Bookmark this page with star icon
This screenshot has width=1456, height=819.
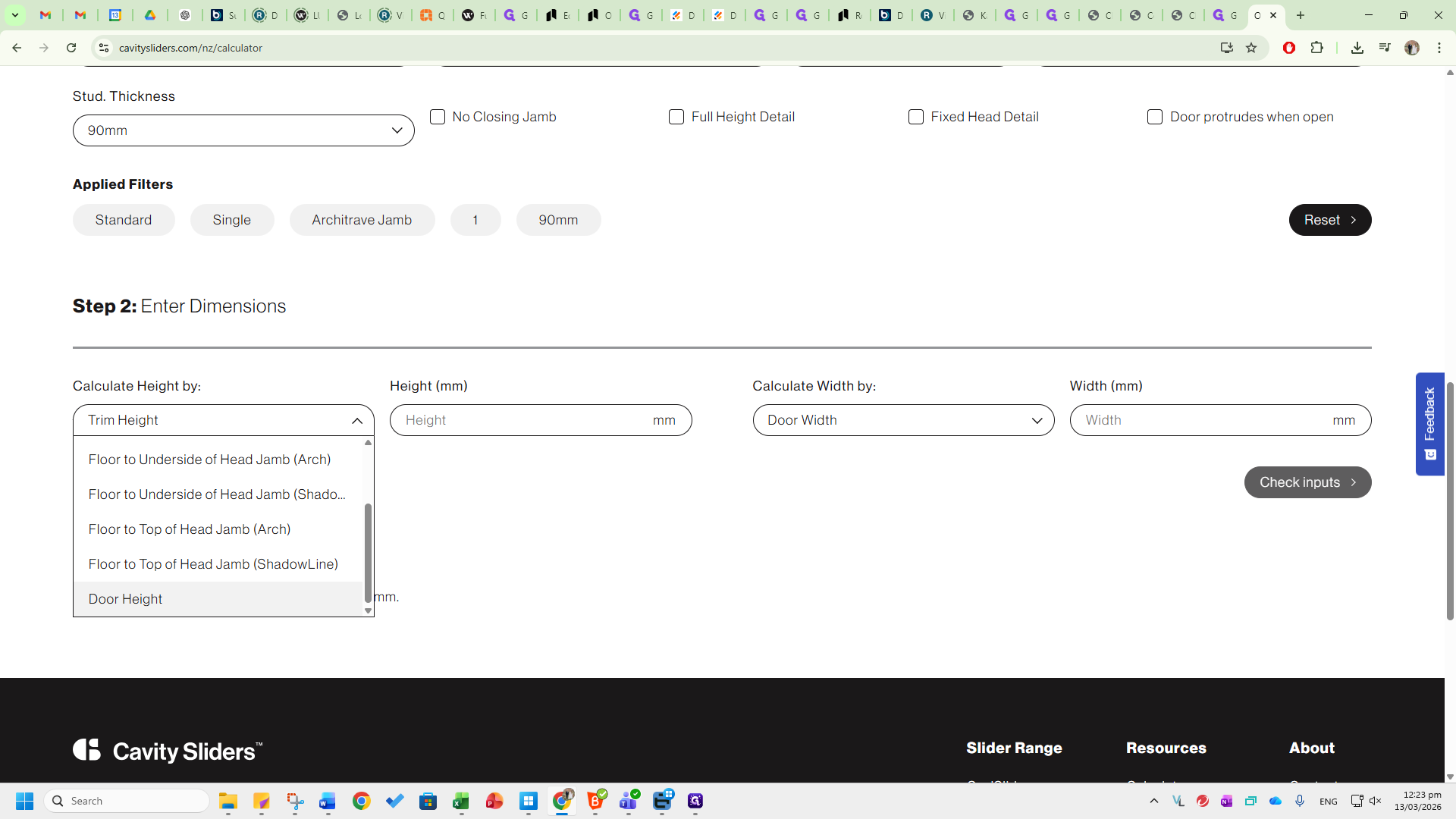(1251, 48)
